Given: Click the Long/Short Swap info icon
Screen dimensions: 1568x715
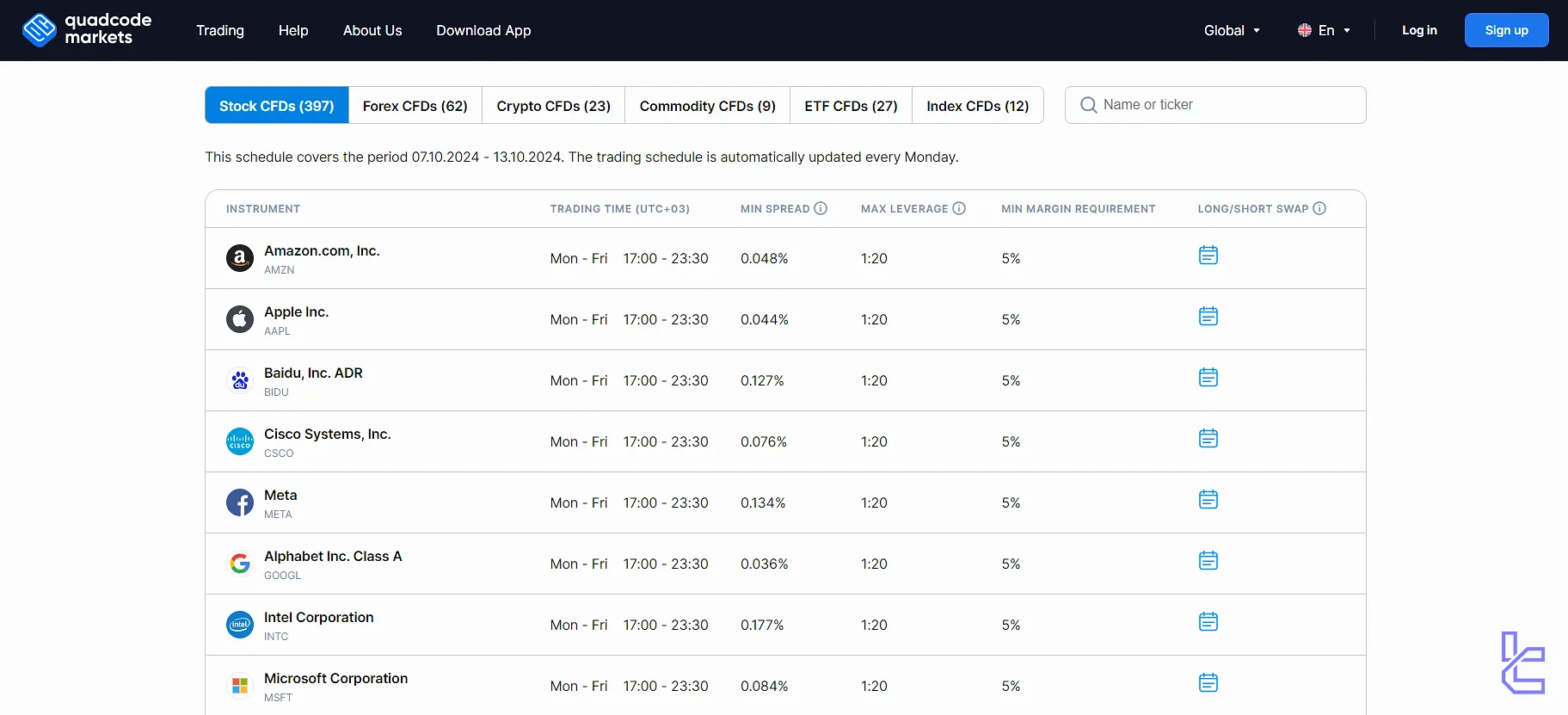Looking at the screenshot, I should (1319, 208).
